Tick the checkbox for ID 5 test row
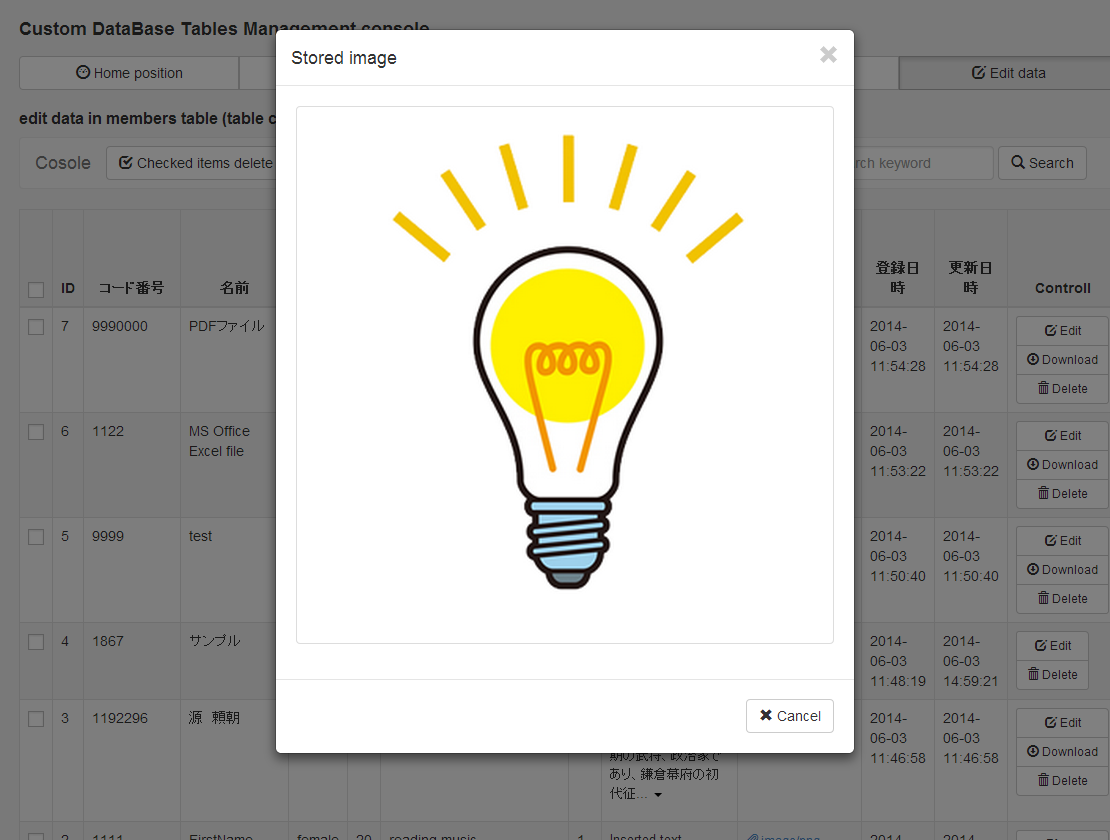1110x840 pixels. point(36,537)
